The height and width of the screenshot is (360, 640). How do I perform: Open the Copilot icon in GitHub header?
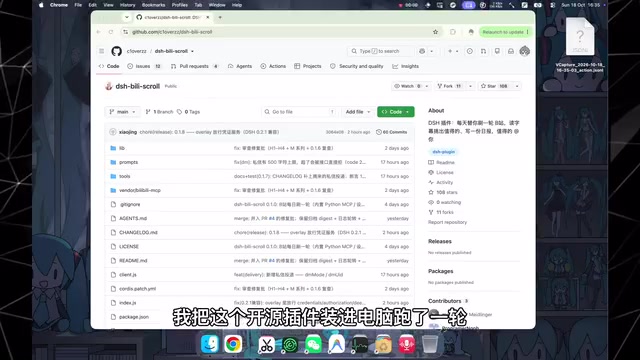coord(422,51)
